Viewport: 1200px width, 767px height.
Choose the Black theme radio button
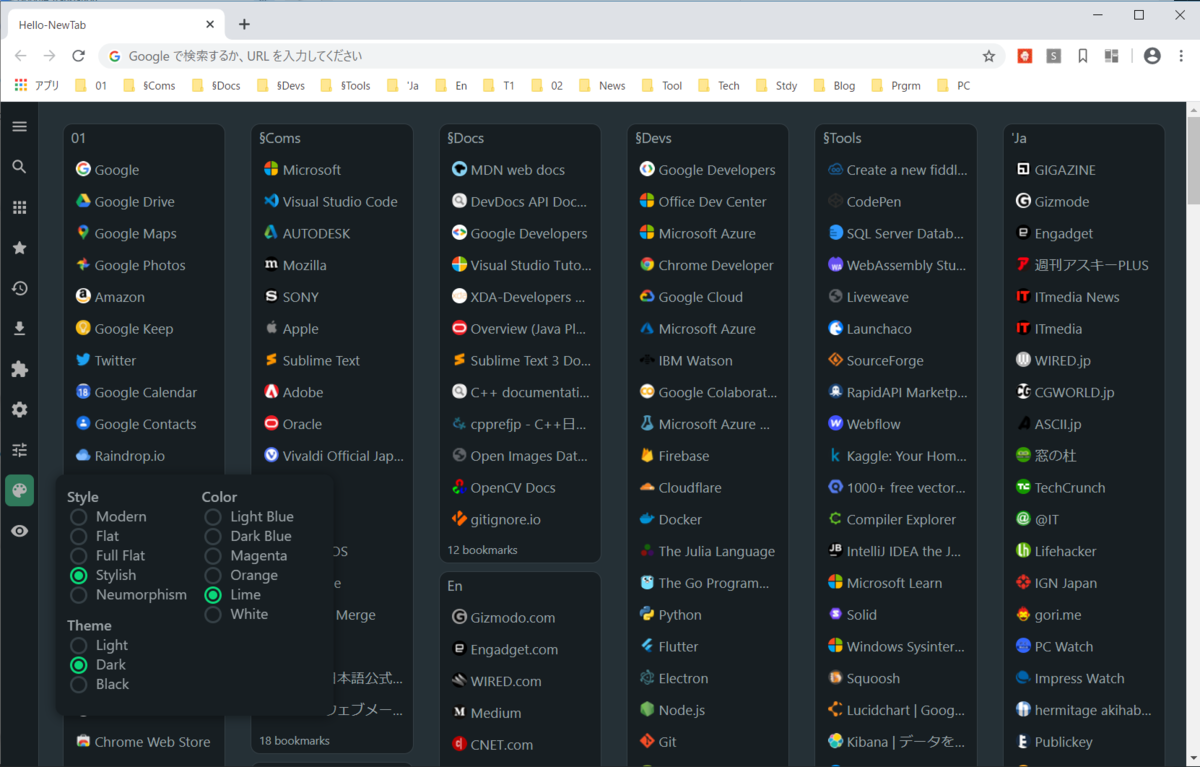(x=79, y=684)
